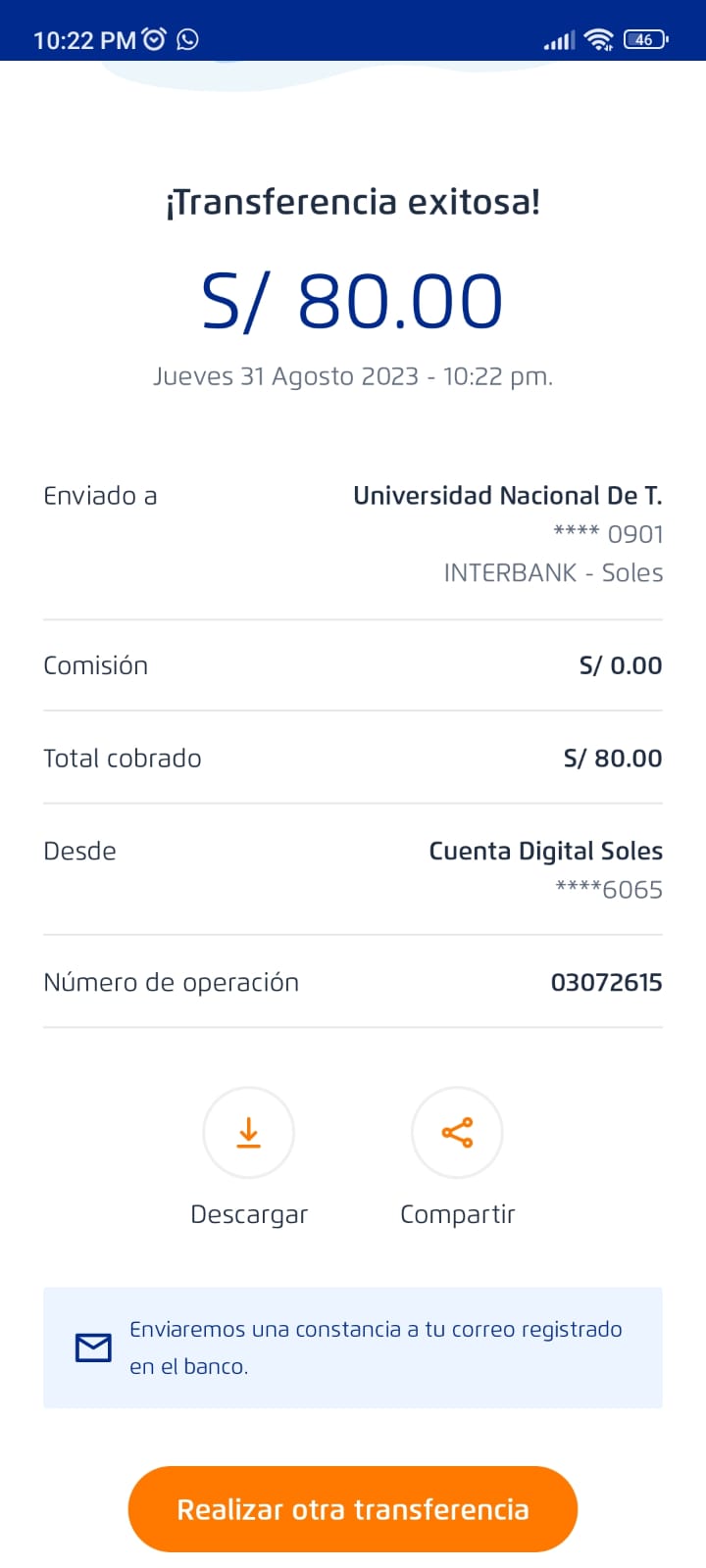Tap the battery level indicator
Screen dimensions: 706x1568
pos(645,39)
